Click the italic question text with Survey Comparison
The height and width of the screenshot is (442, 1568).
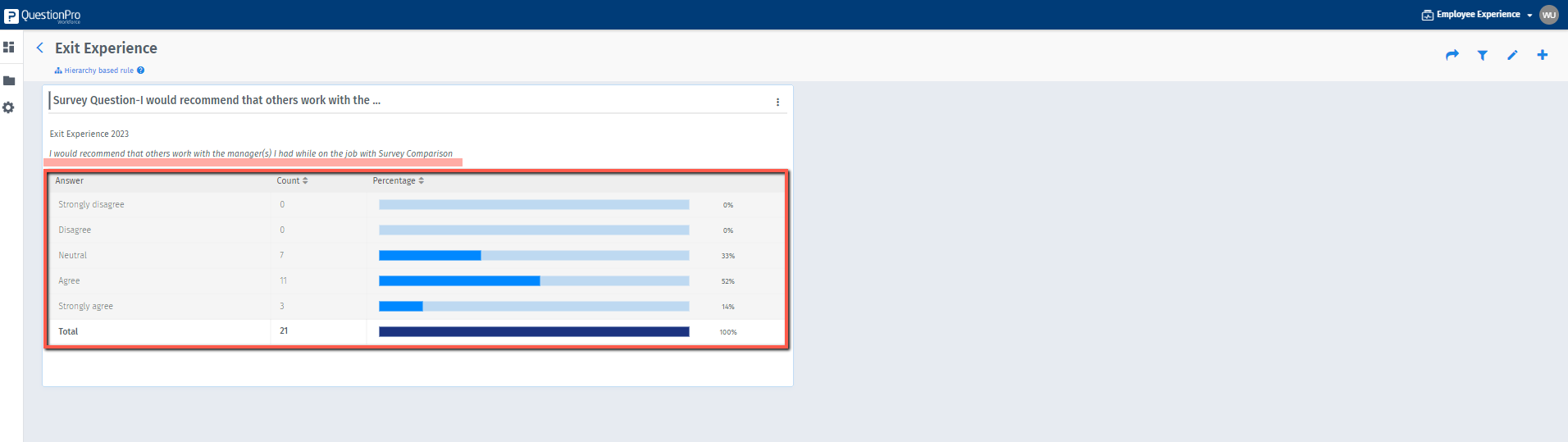coord(251,153)
